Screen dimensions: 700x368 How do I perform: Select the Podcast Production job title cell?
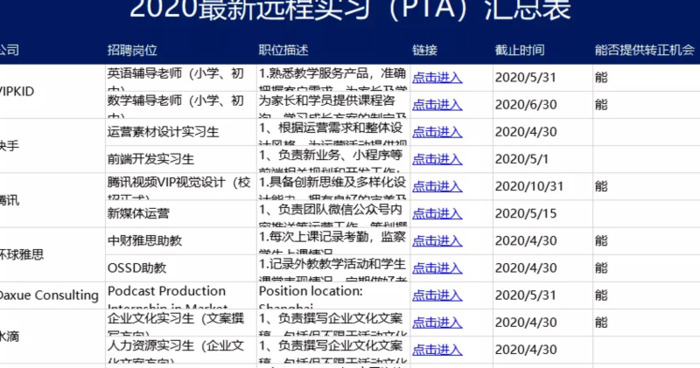coord(181,296)
